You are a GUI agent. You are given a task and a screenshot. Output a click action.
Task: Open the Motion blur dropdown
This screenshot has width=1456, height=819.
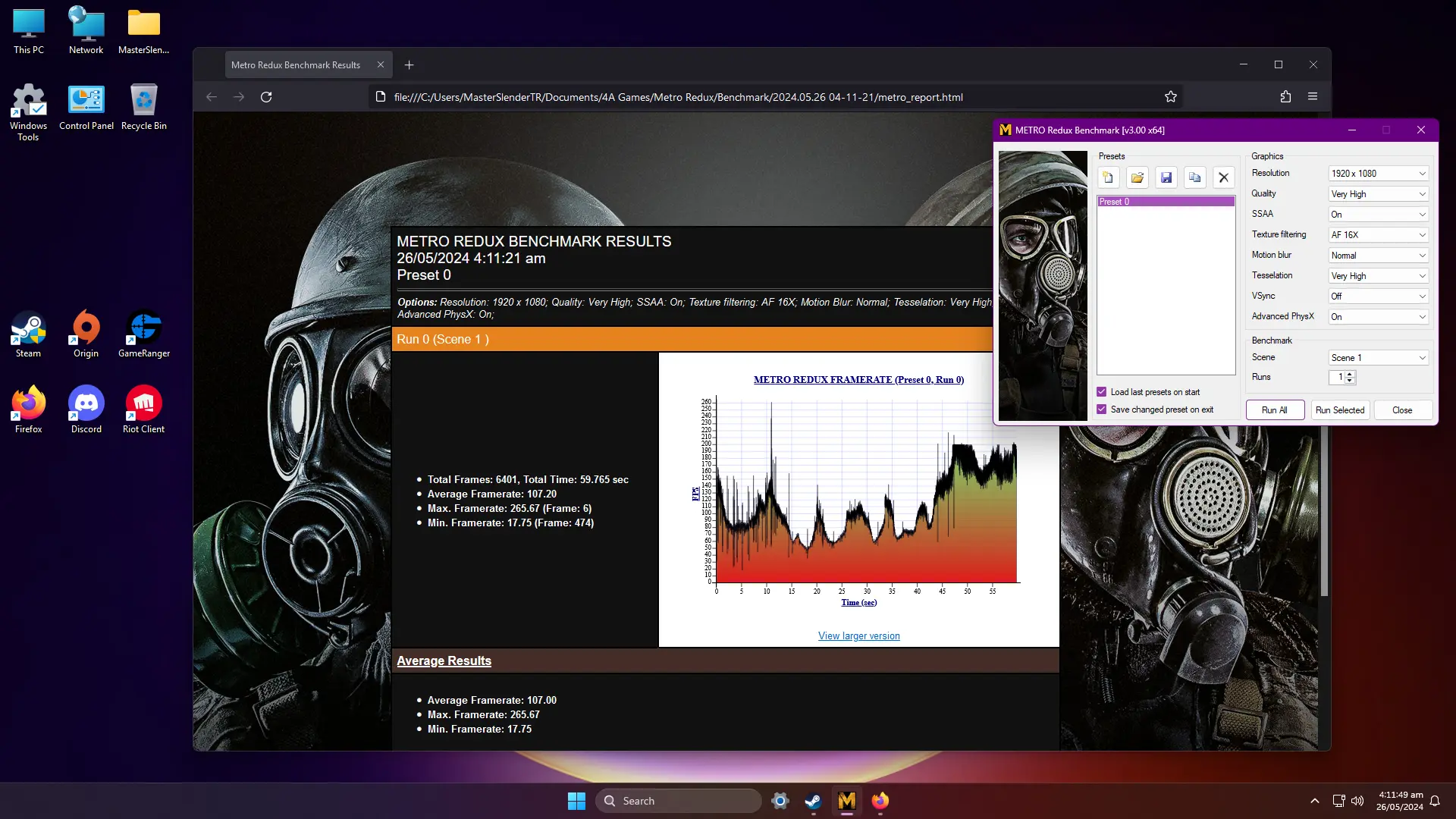pos(1378,256)
